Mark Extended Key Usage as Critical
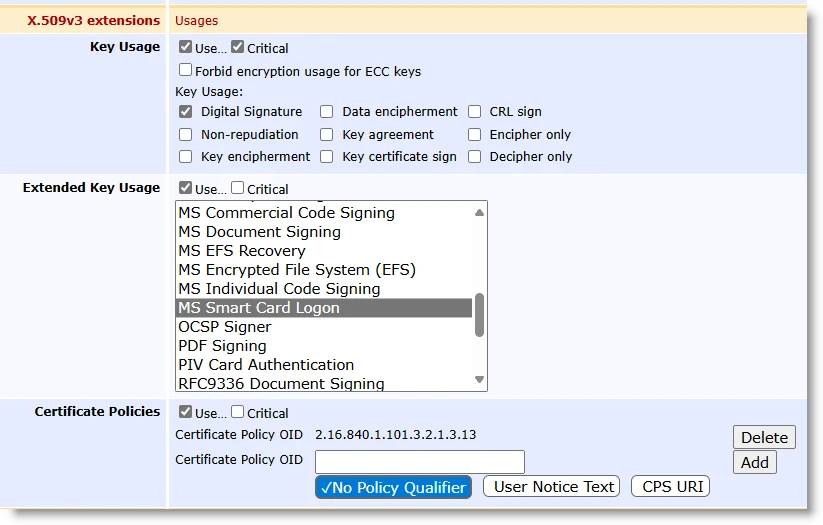The height and width of the screenshot is (525, 823). point(237,187)
